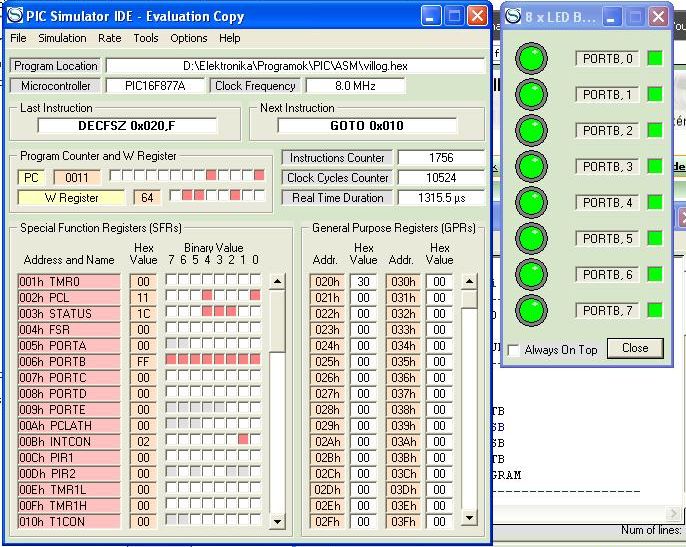Click the green color square beside PORTB, 5
686x547 pixels.
[x=655, y=238]
